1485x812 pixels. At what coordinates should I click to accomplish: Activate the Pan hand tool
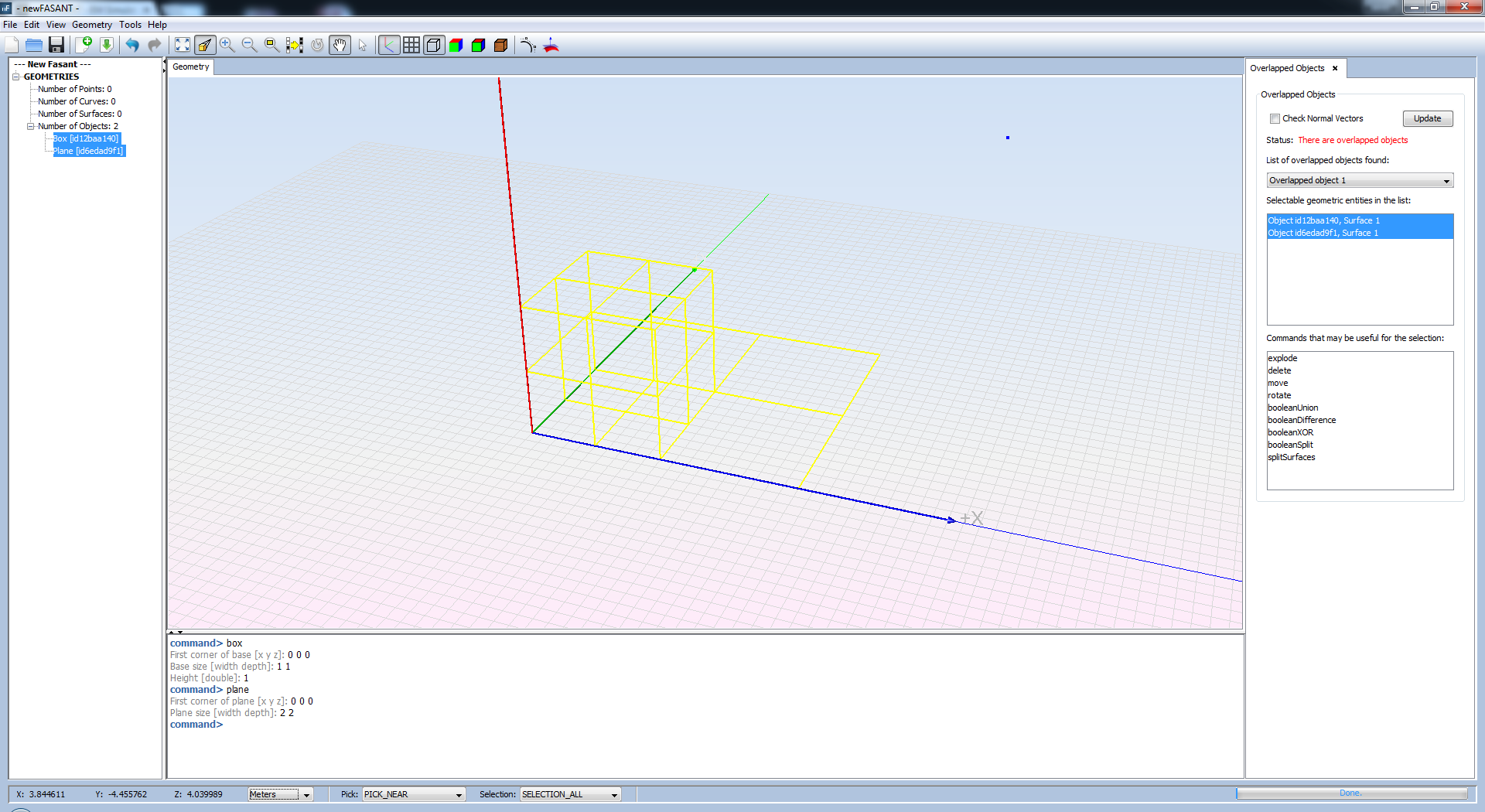[x=340, y=45]
